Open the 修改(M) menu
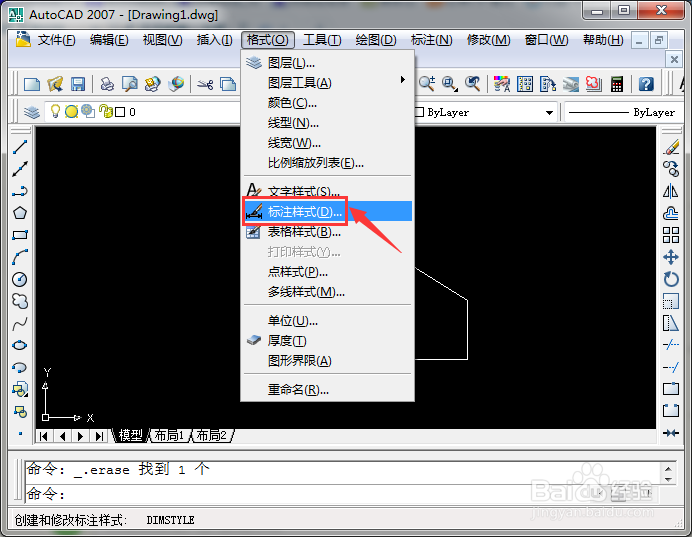 (488, 40)
